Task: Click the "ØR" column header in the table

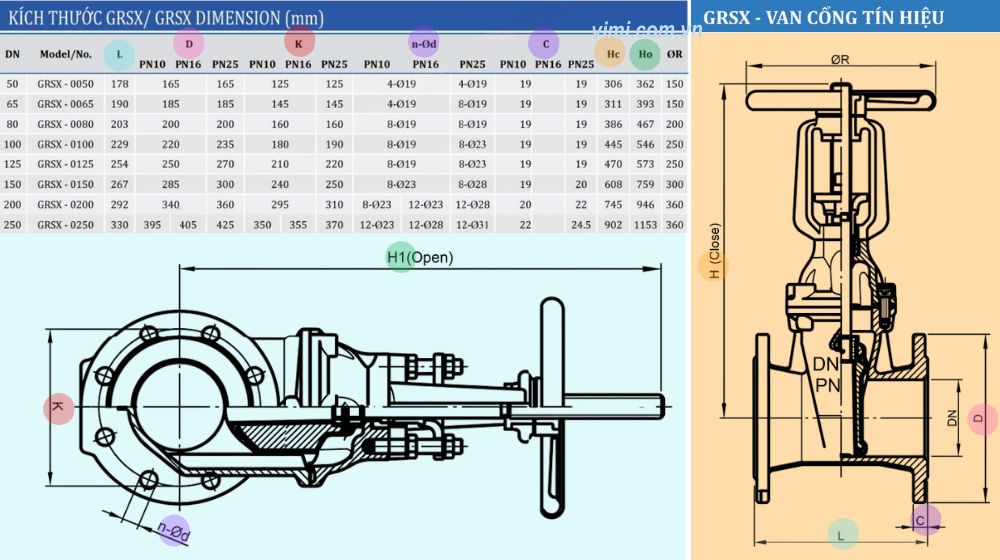Action: (x=675, y=54)
